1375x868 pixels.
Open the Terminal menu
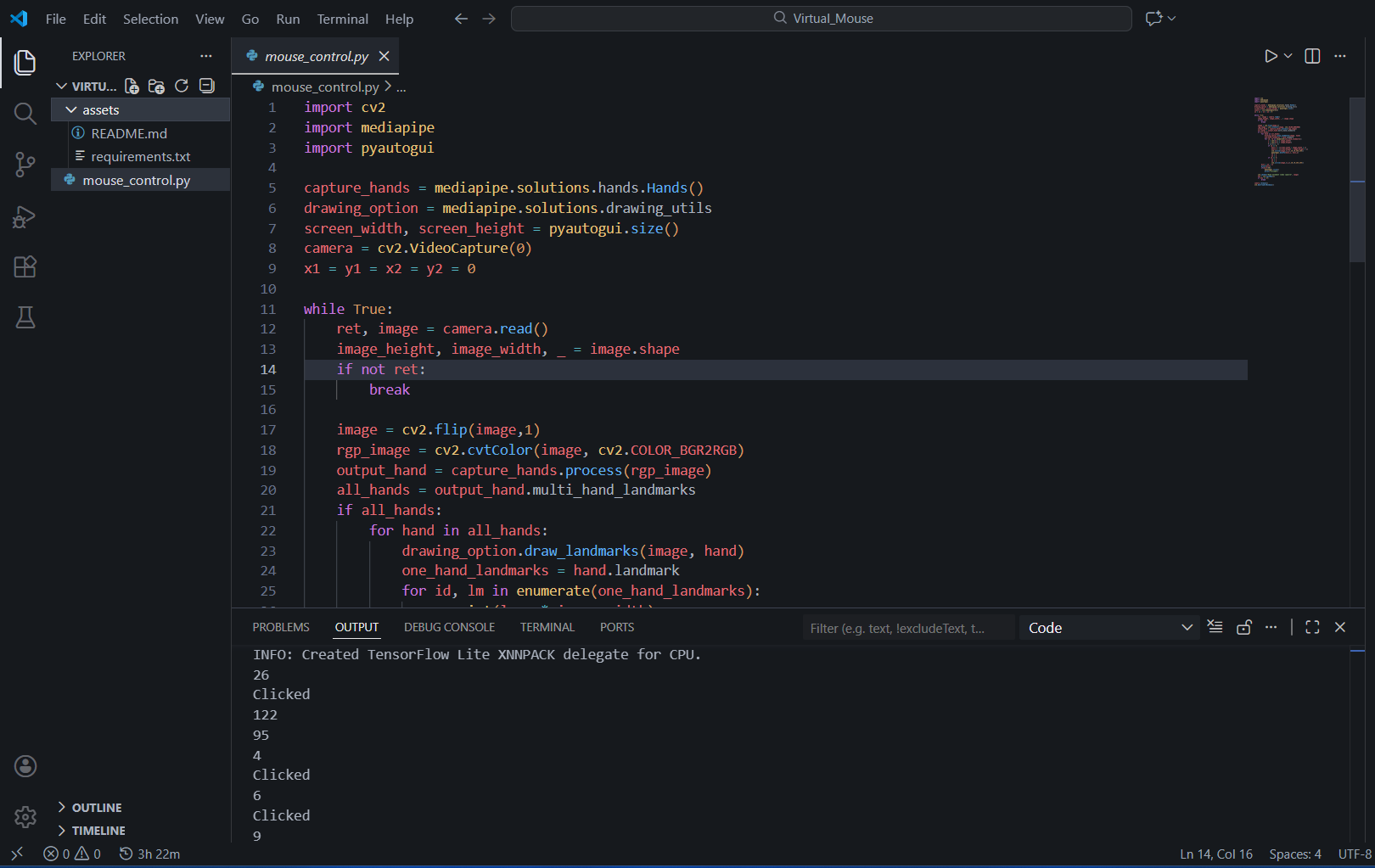(x=342, y=19)
